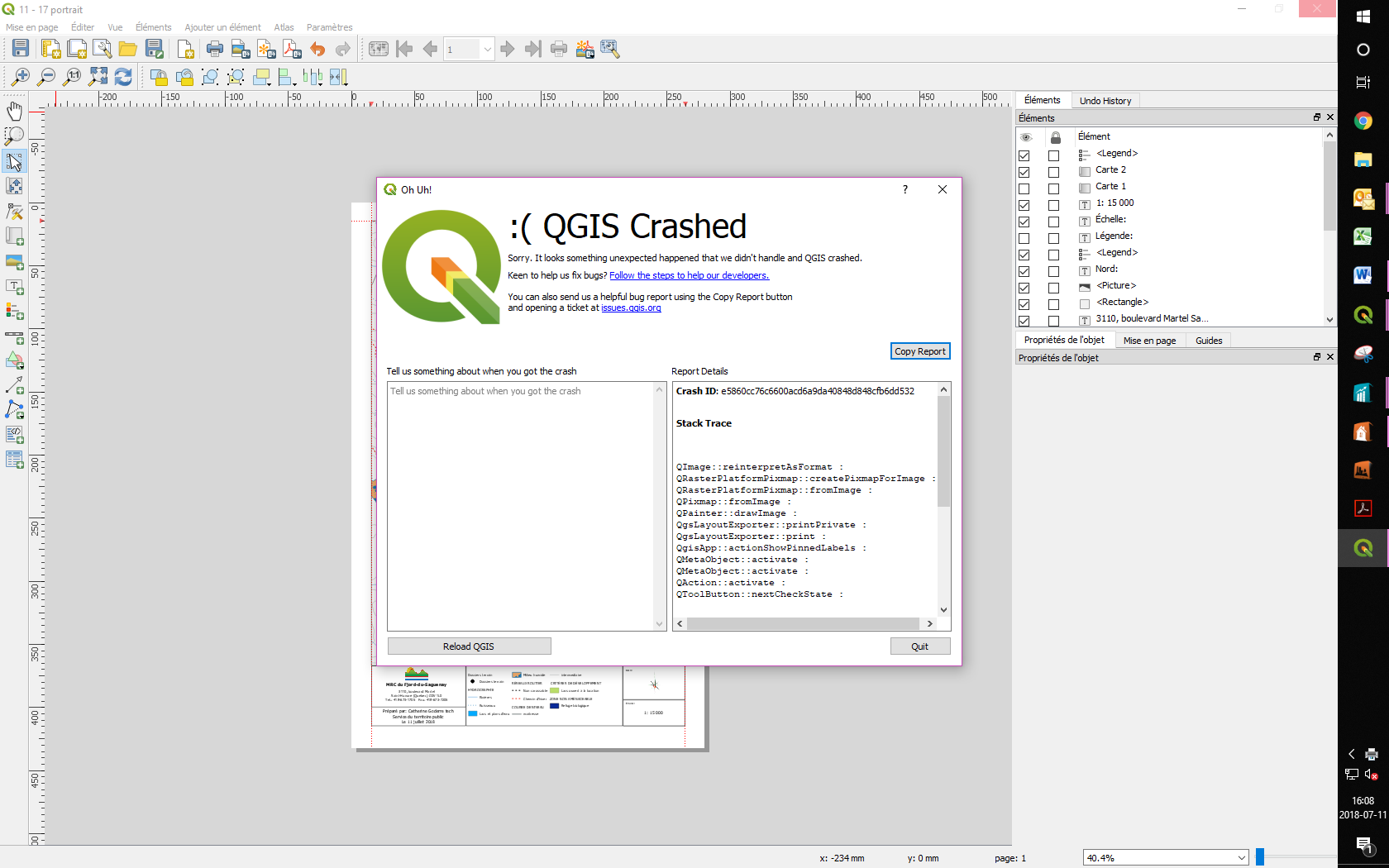
Task: Toggle visibility of the Nord element
Action: click(1024, 270)
